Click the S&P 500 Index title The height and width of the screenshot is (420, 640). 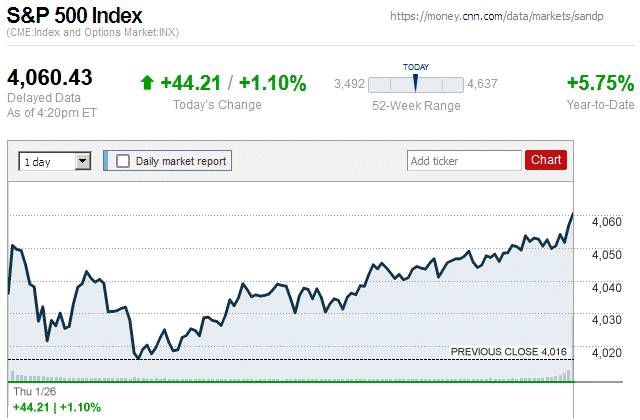click(x=75, y=16)
